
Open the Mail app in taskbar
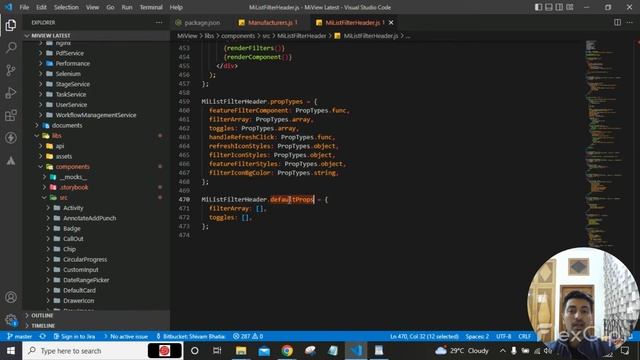[264, 351]
